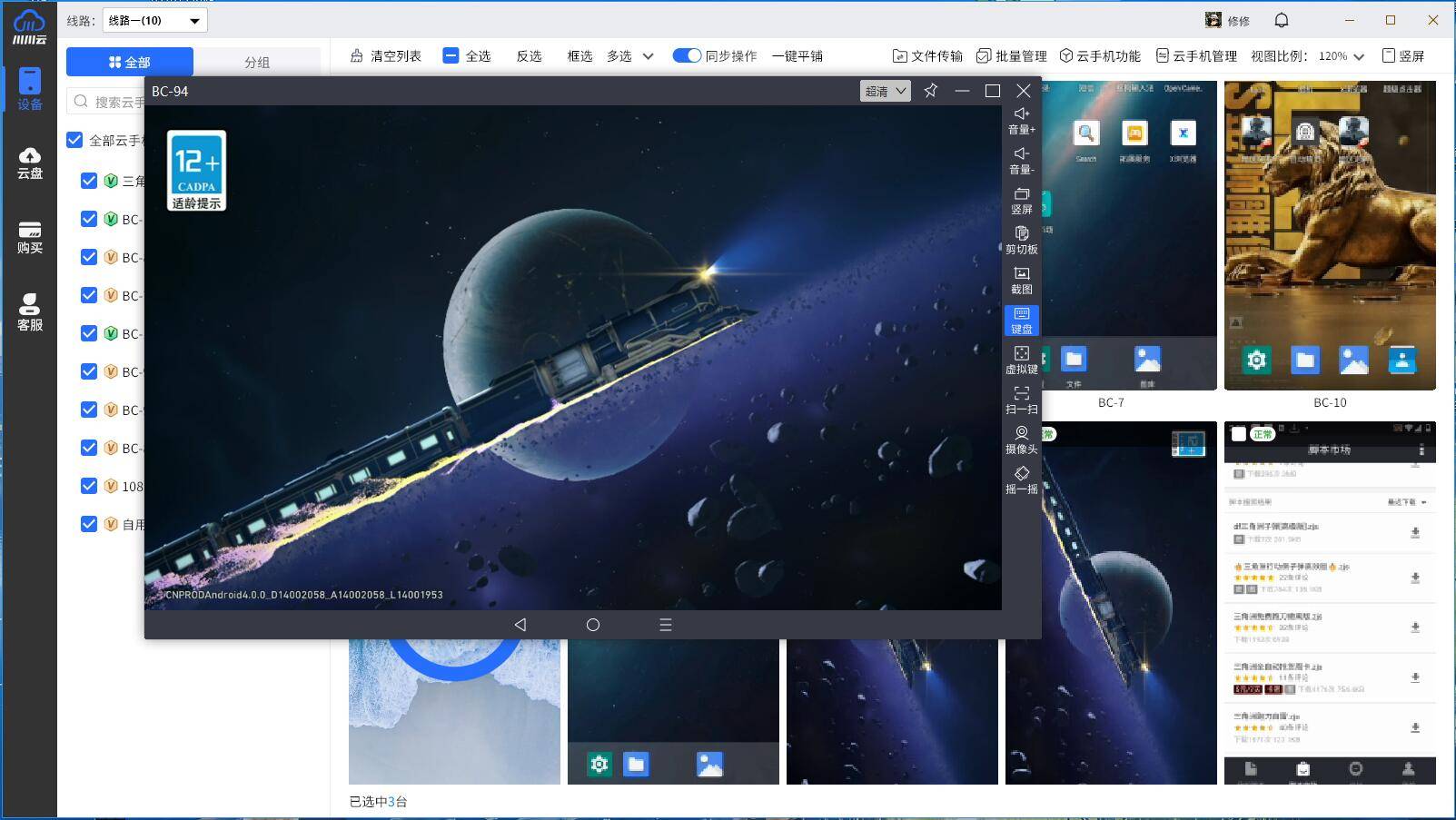This screenshot has width=1456, height=820.
Task: Open the 摄像头 camera tool
Action: click(x=1022, y=440)
